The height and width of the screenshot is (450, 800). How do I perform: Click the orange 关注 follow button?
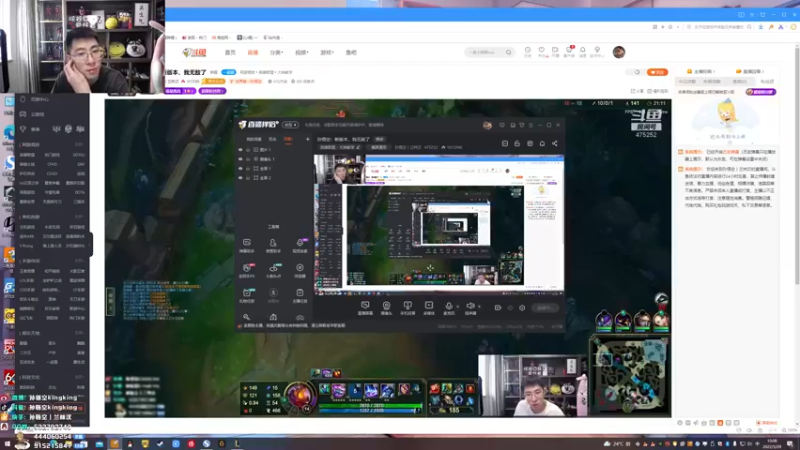coord(657,72)
